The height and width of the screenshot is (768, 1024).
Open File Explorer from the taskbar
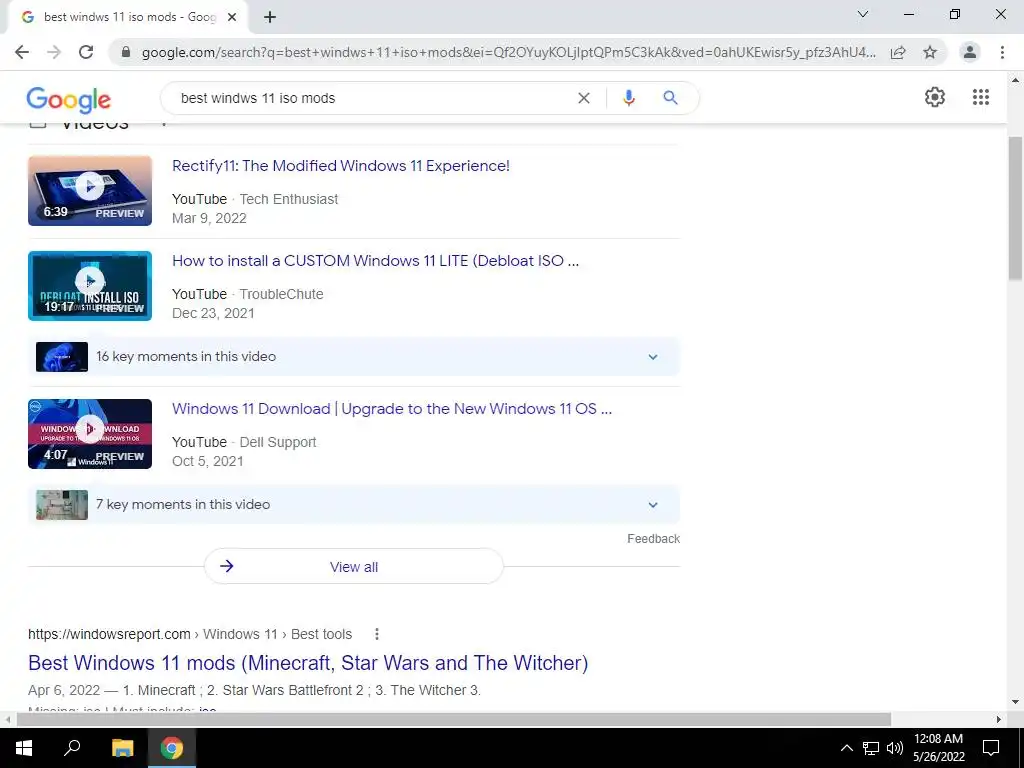122,748
